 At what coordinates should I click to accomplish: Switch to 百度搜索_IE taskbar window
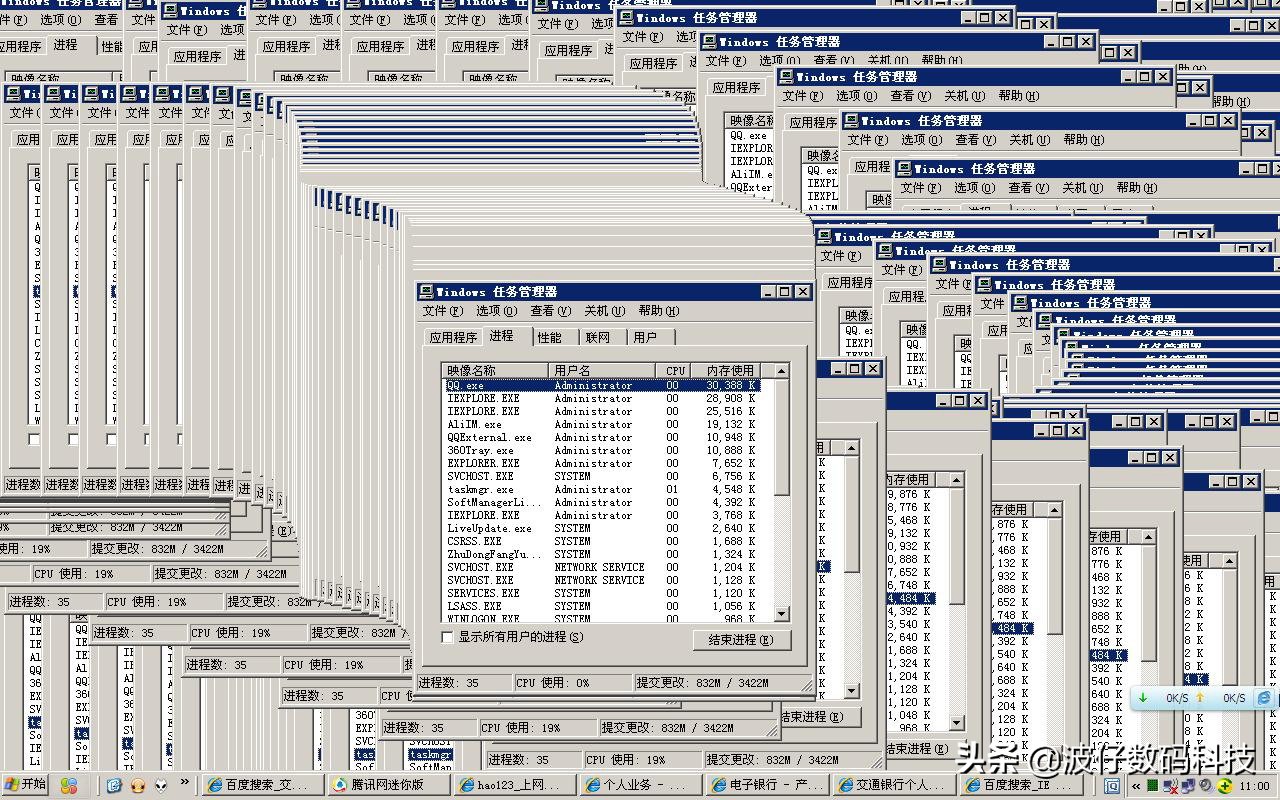(x=1019, y=786)
